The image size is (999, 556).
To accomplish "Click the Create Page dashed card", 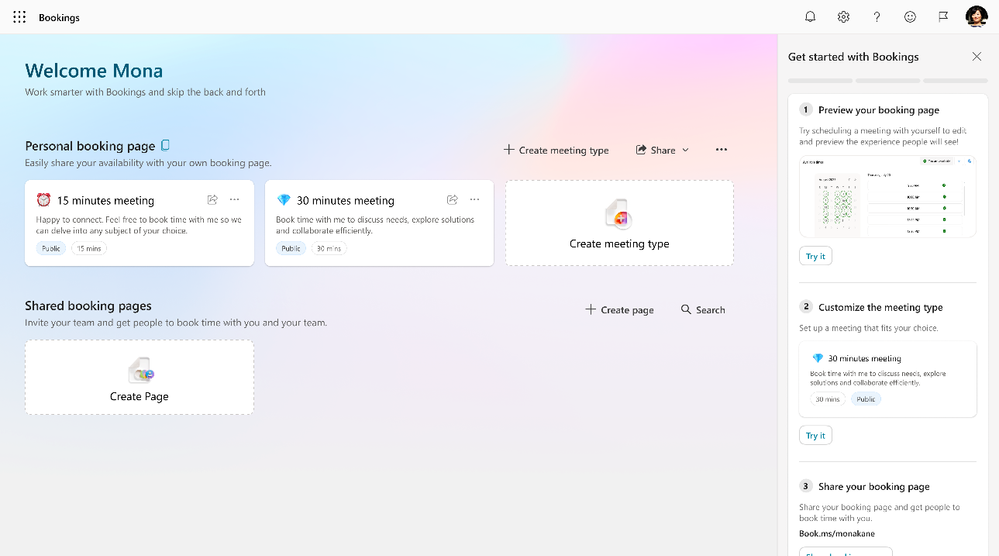I will pyautogui.click(x=139, y=378).
